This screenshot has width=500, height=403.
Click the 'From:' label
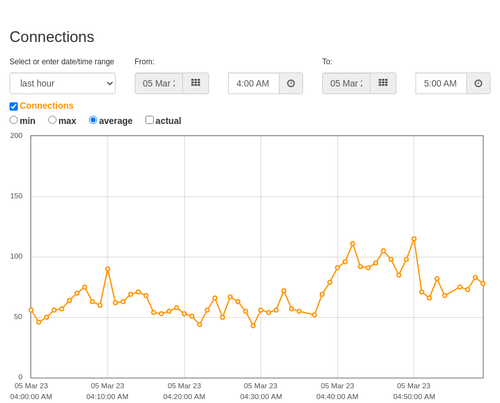(x=144, y=62)
